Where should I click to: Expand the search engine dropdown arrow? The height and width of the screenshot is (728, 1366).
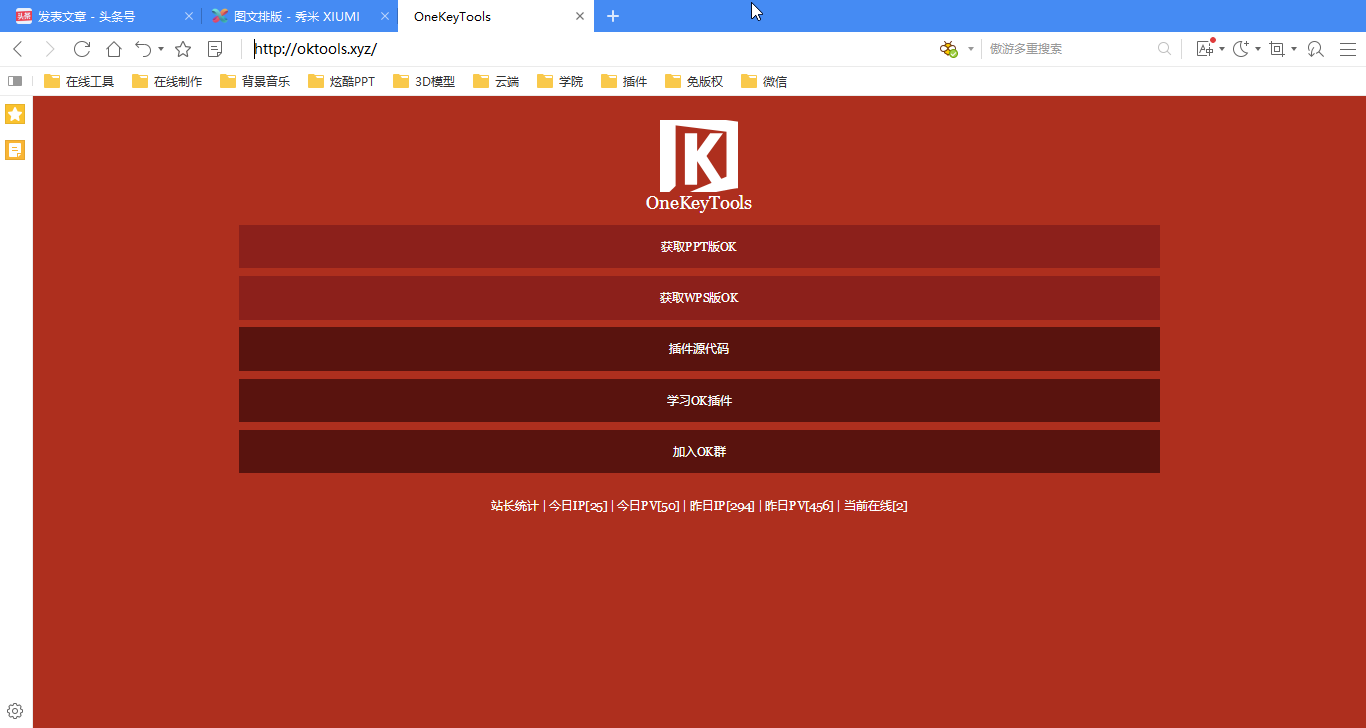tap(970, 49)
